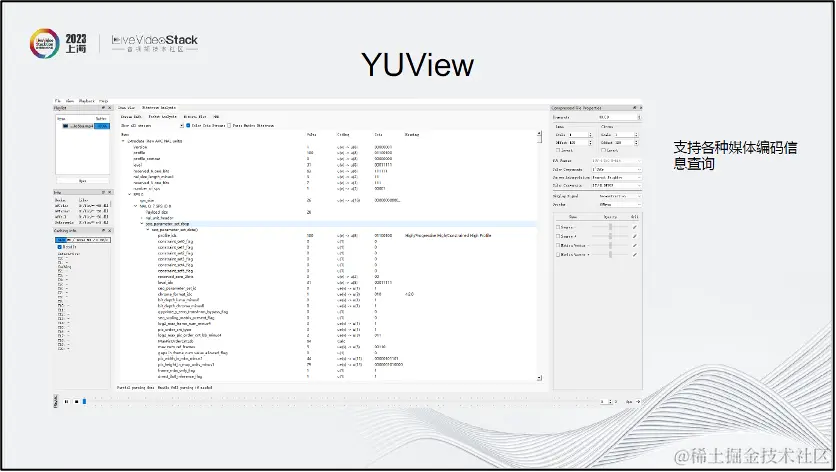
Task: Select the mp4 file in the playlist
Action: (83, 126)
